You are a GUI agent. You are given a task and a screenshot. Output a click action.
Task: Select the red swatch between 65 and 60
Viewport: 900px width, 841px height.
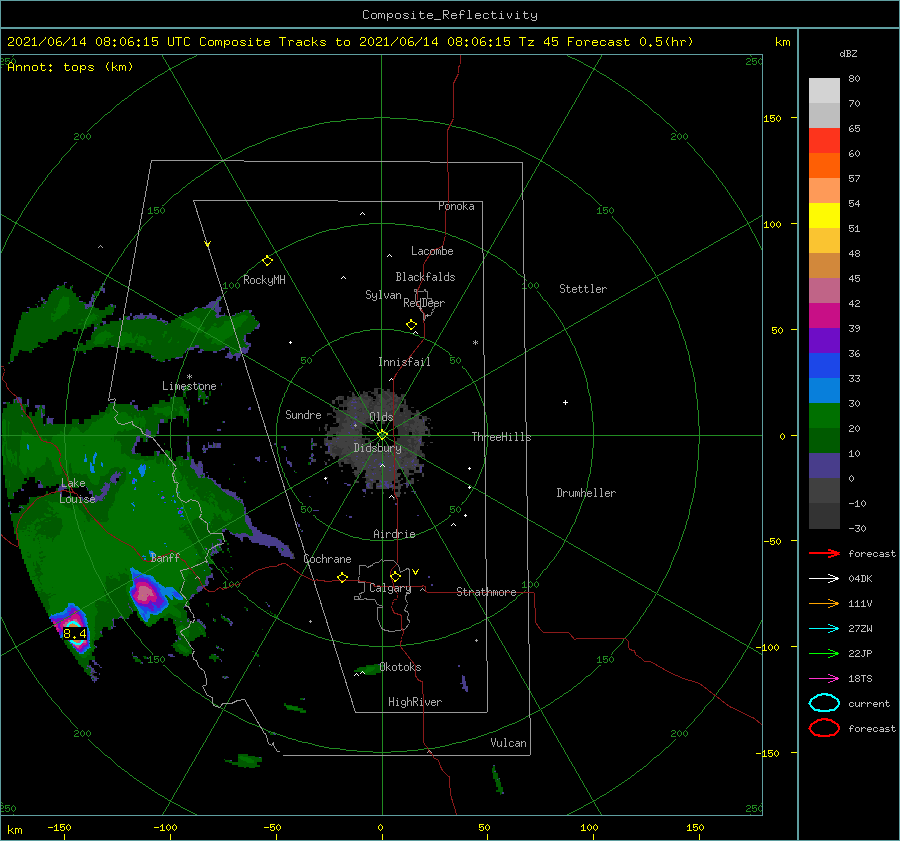coord(824,140)
